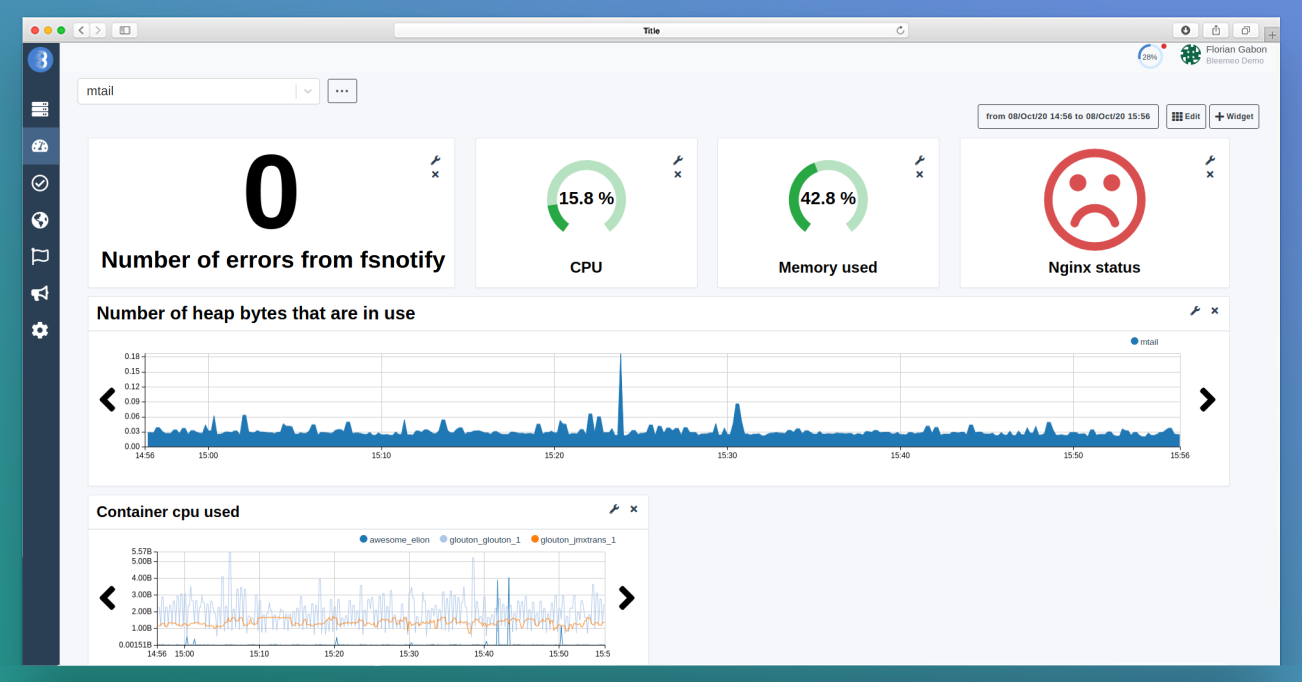Select the dashboards gauge icon in sidebar
The width and height of the screenshot is (1302, 682).
click(x=40, y=145)
